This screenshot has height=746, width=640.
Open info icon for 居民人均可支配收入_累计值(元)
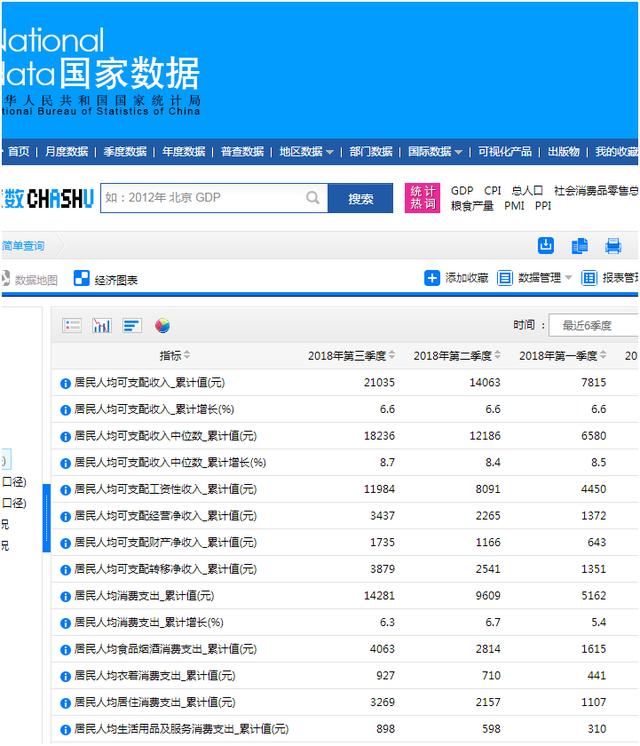click(65, 383)
